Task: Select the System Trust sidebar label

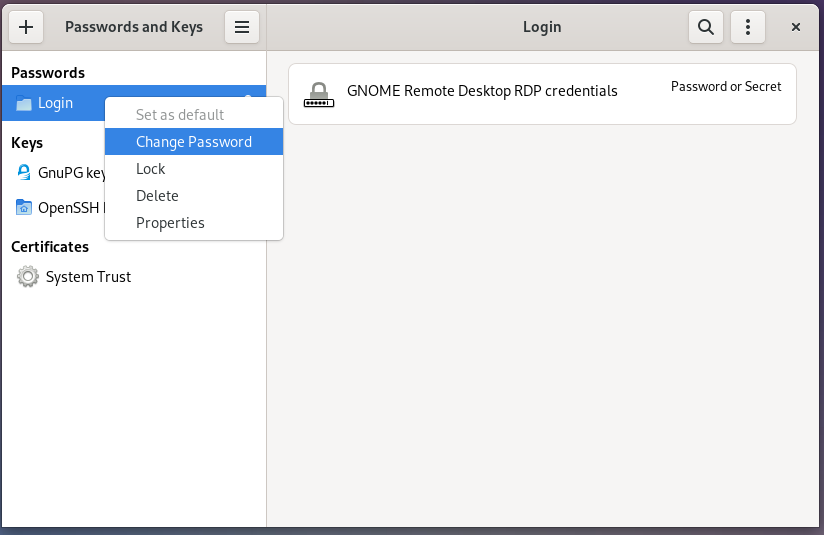Action: click(x=88, y=277)
